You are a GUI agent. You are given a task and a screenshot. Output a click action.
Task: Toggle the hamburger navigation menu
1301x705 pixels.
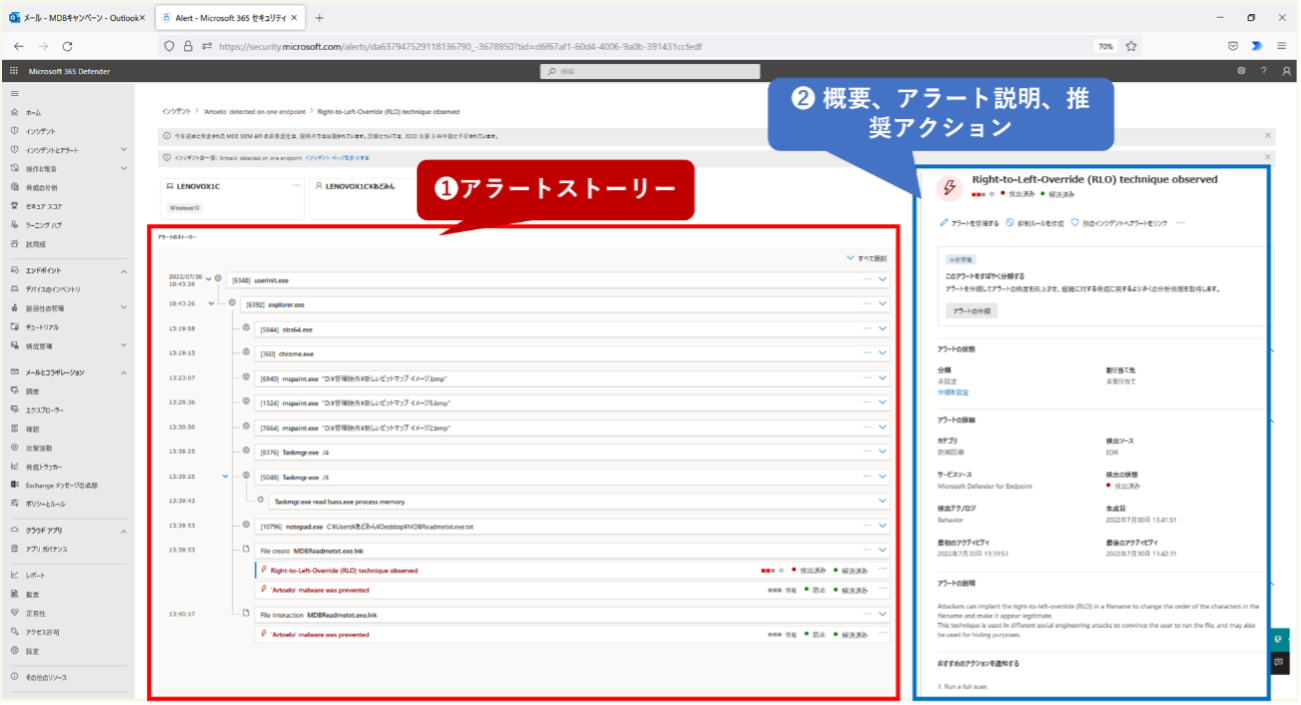pyautogui.click(x=14, y=93)
